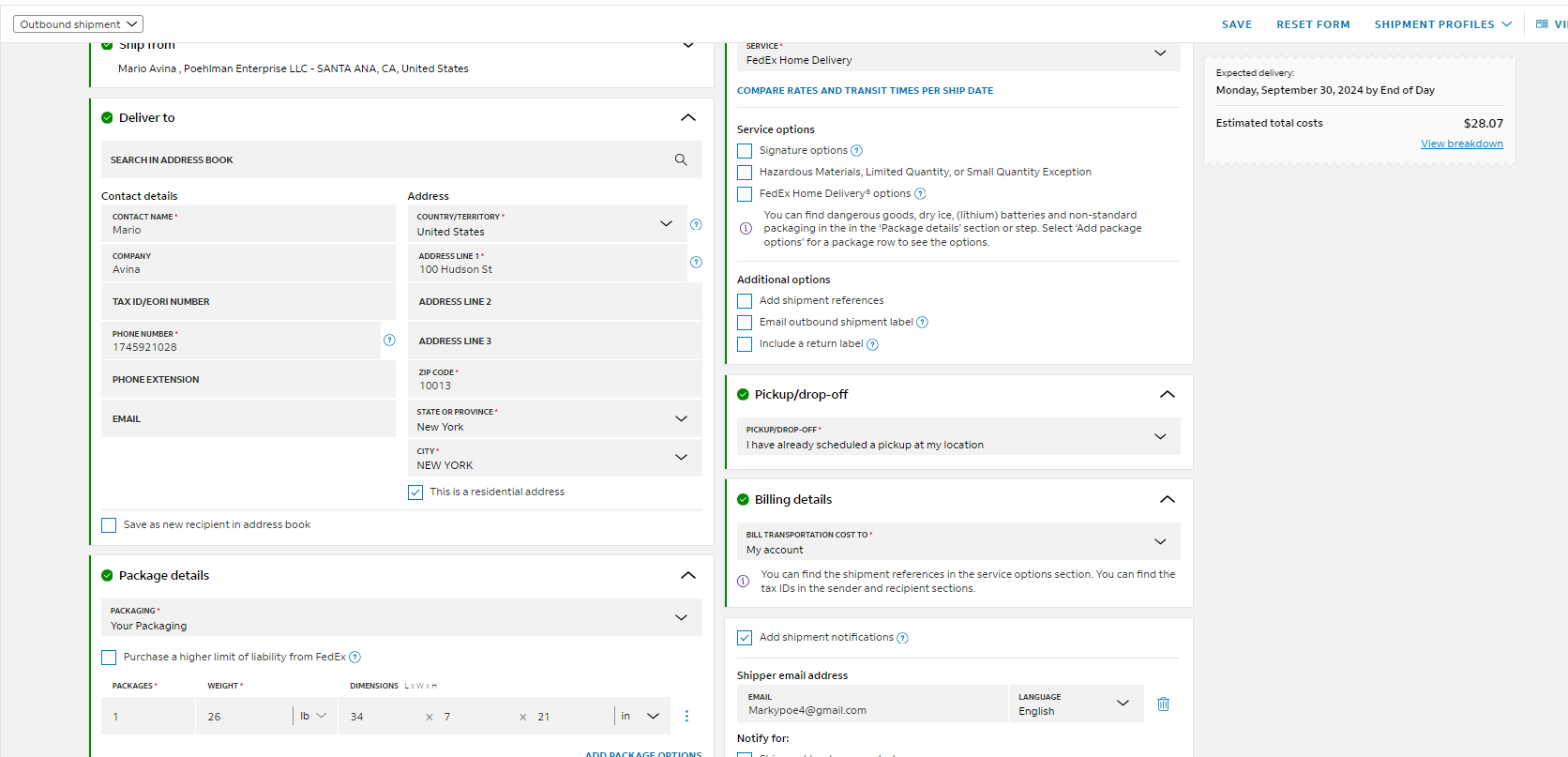Click ADD PACKAGE OPTIONS link
1568x757 pixels.
[x=643, y=752]
